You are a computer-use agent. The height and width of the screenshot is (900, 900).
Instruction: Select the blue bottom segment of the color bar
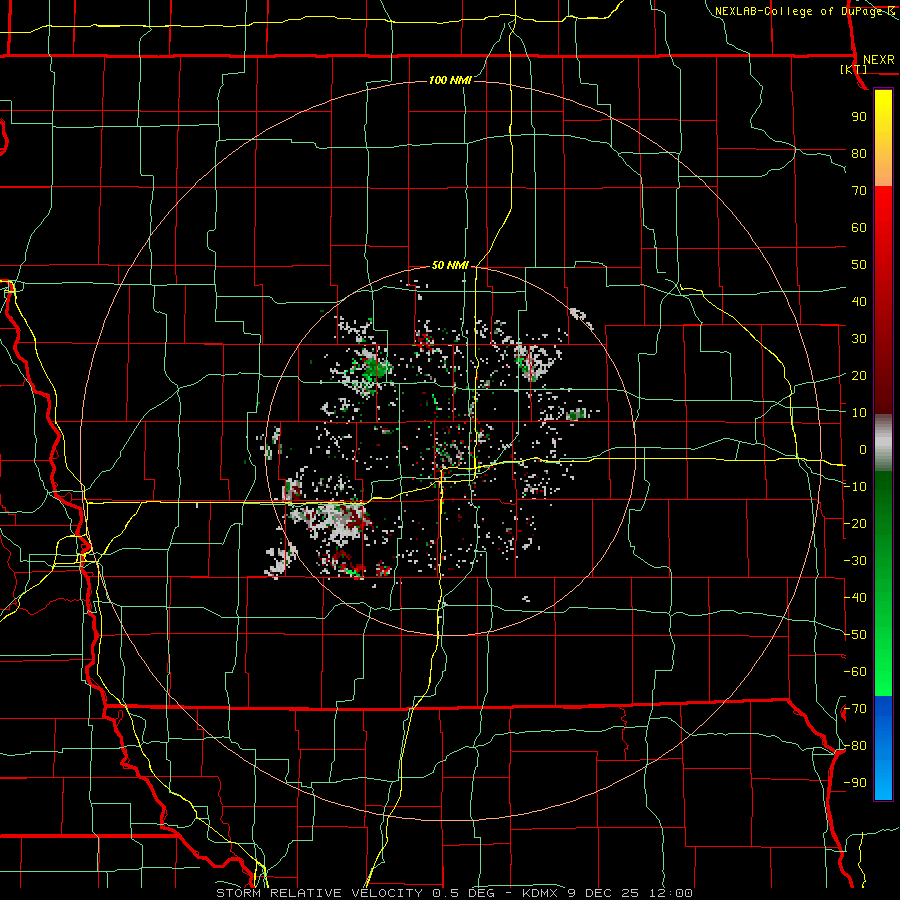click(x=883, y=748)
